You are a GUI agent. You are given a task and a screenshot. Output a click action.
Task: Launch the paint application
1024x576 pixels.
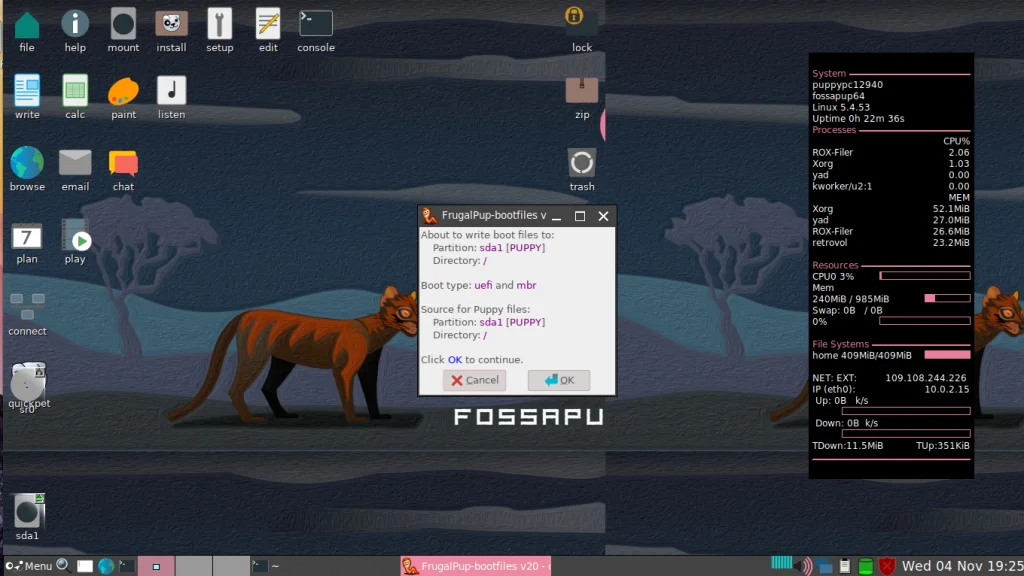tap(123, 90)
